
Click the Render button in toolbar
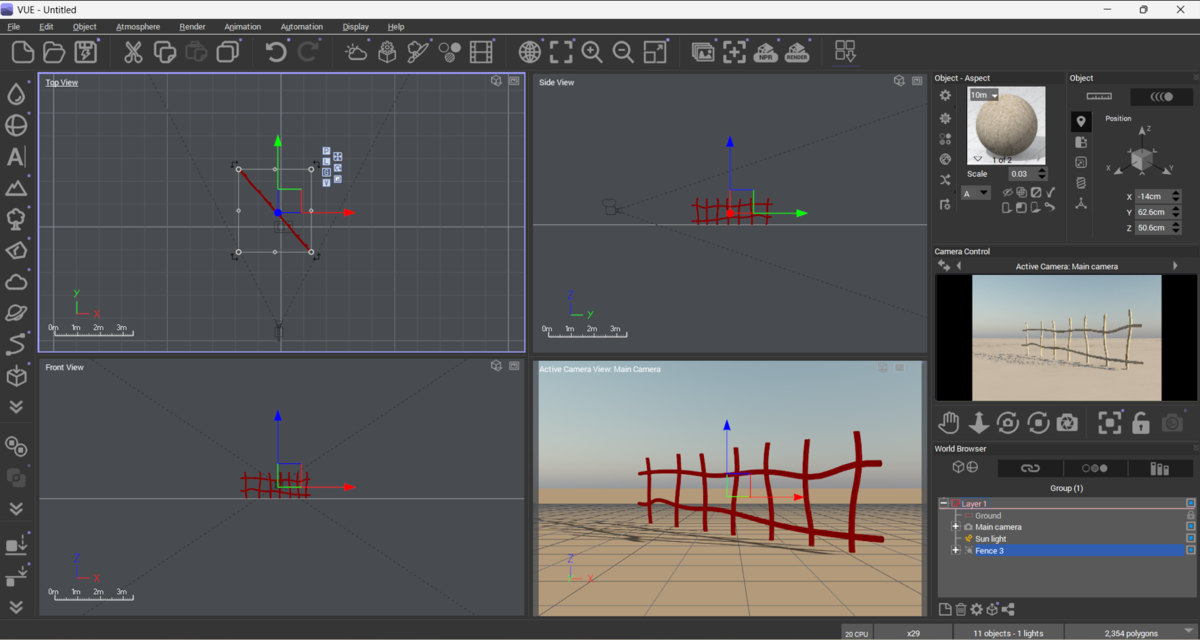pos(797,51)
